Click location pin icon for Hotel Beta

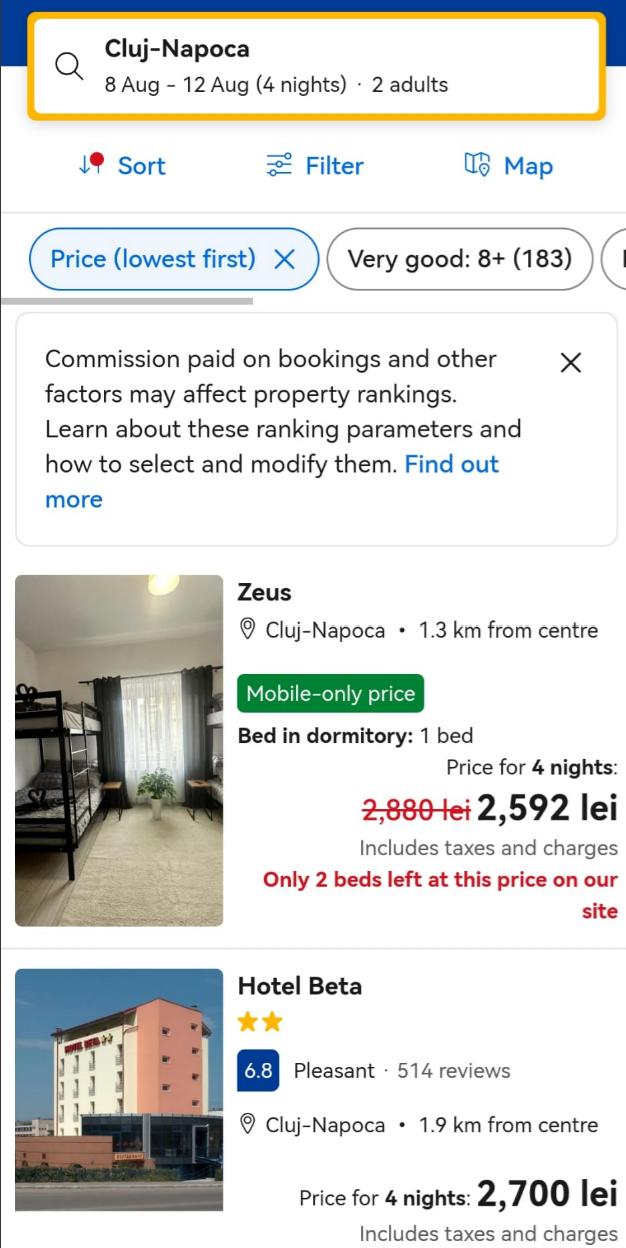click(248, 1124)
